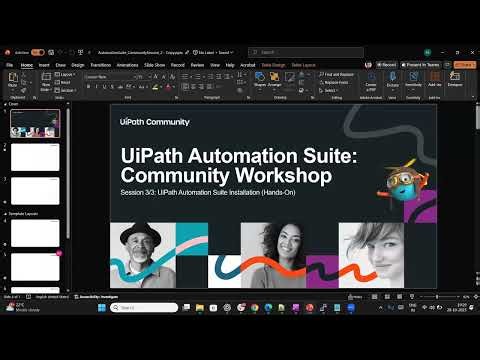The image size is (480, 360).
Task: Click the New Slide icon
Action: [46, 77]
